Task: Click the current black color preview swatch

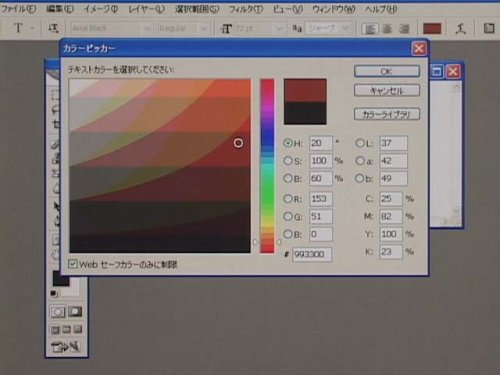Action: (305, 113)
